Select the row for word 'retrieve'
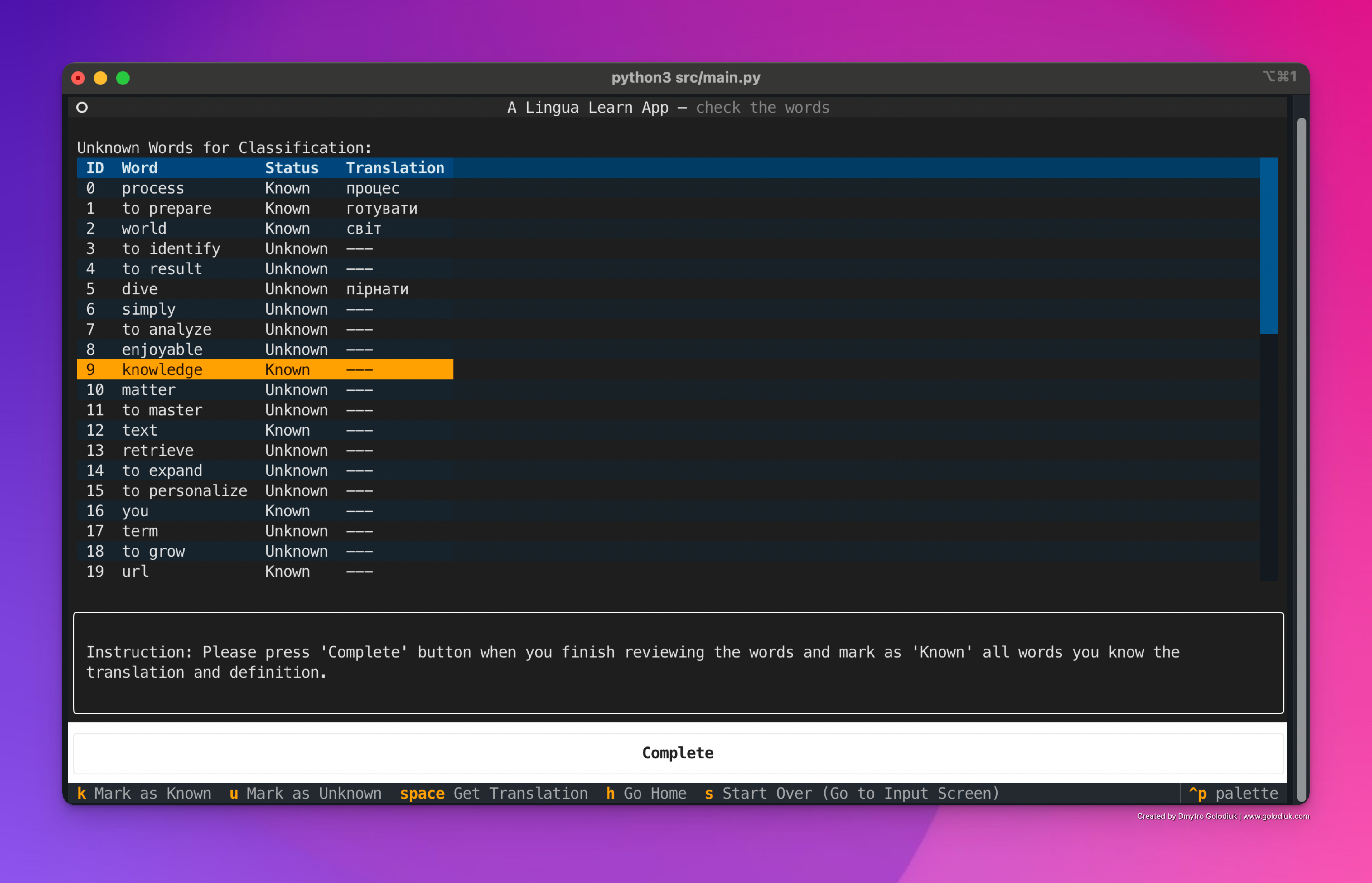1372x883 pixels. coord(265,450)
